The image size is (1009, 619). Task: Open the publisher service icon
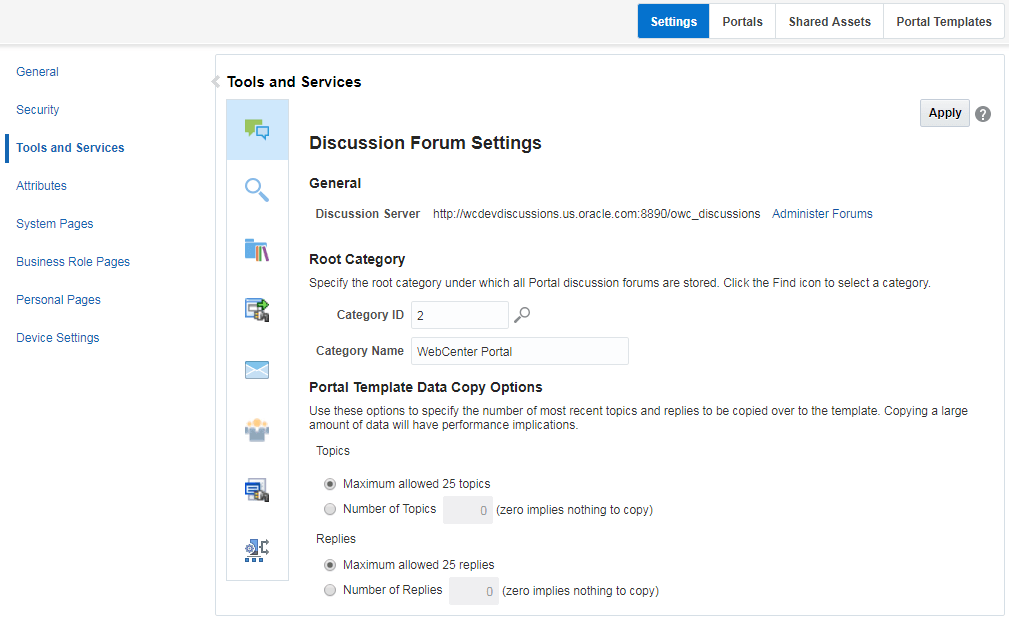pyautogui.click(x=257, y=490)
